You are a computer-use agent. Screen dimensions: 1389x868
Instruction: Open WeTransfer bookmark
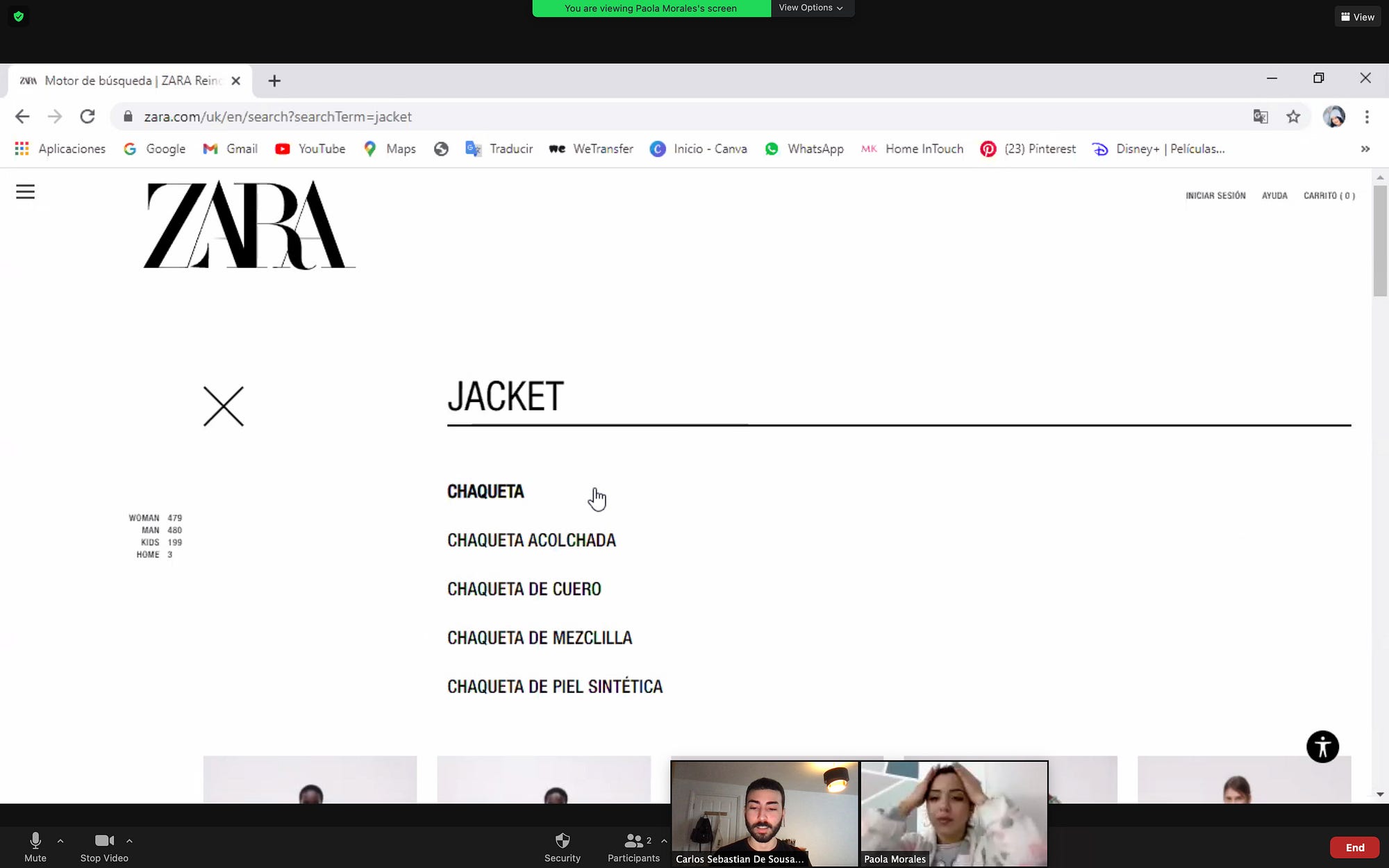[x=591, y=149]
